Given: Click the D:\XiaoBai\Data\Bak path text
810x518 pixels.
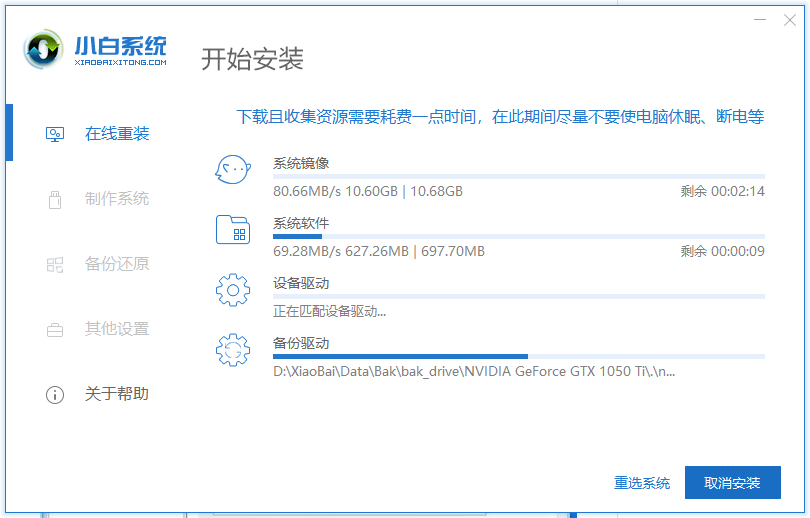Looking at the screenshot, I should [x=474, y=371].
